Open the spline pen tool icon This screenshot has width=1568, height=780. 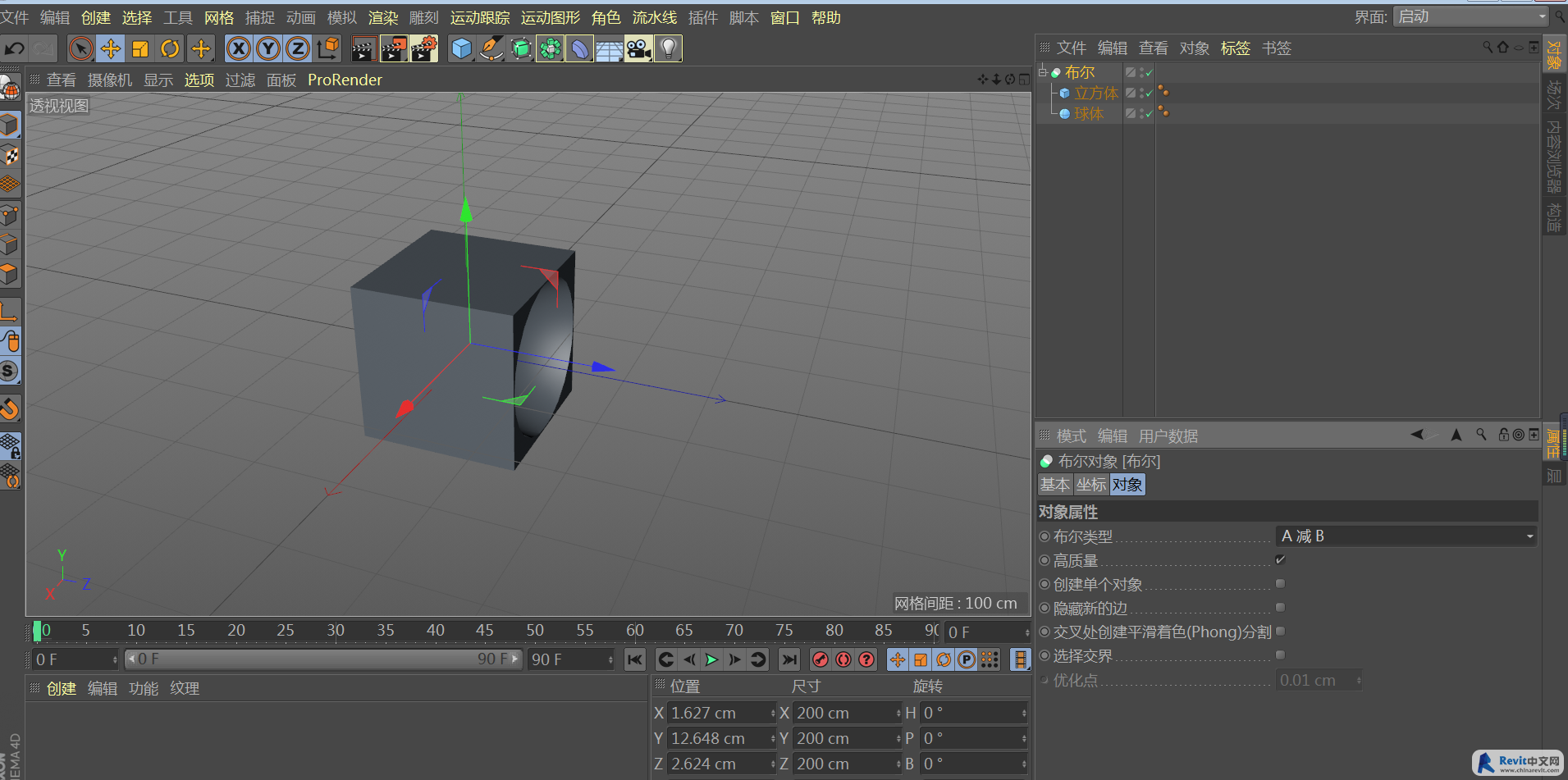(x=491, y=48)
